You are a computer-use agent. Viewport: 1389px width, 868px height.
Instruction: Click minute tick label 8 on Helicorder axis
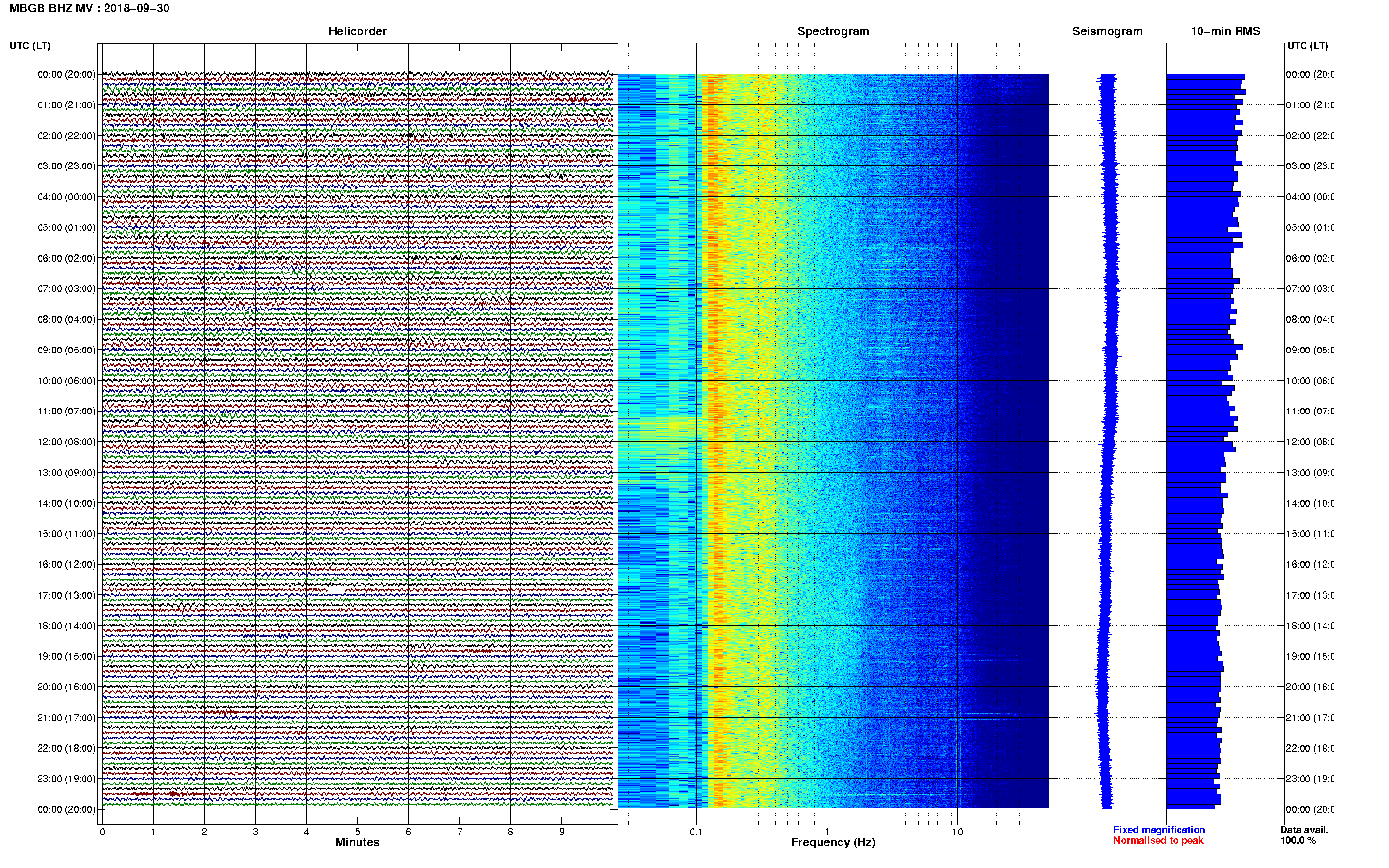[x=510, y=832]
